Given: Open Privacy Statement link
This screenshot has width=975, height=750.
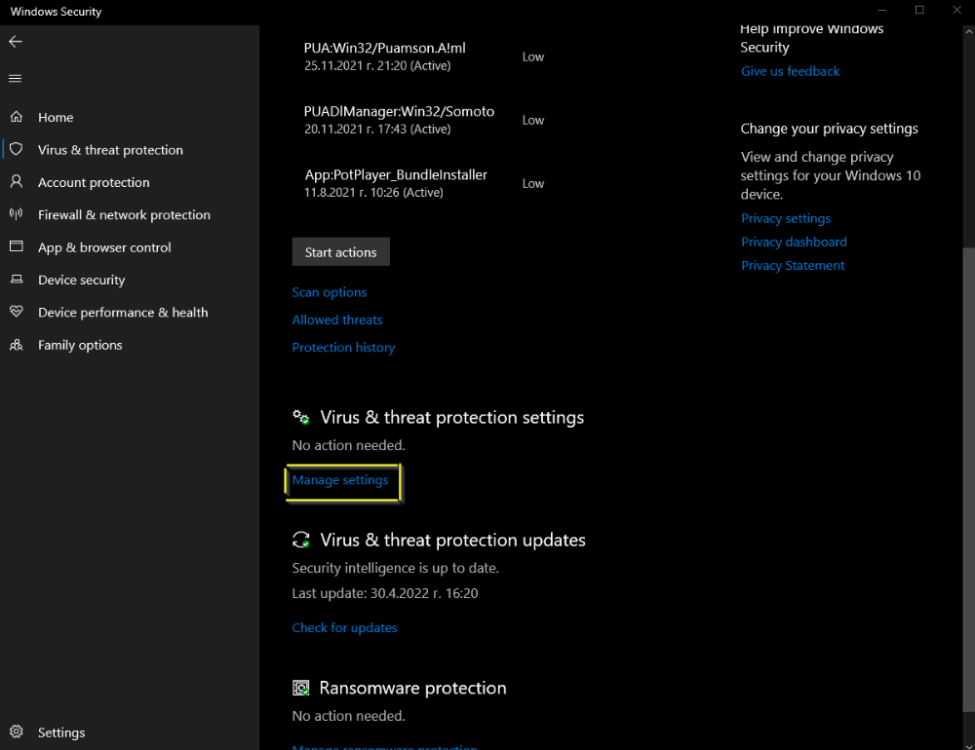Looking at the screenshot, I should (792, 266).
